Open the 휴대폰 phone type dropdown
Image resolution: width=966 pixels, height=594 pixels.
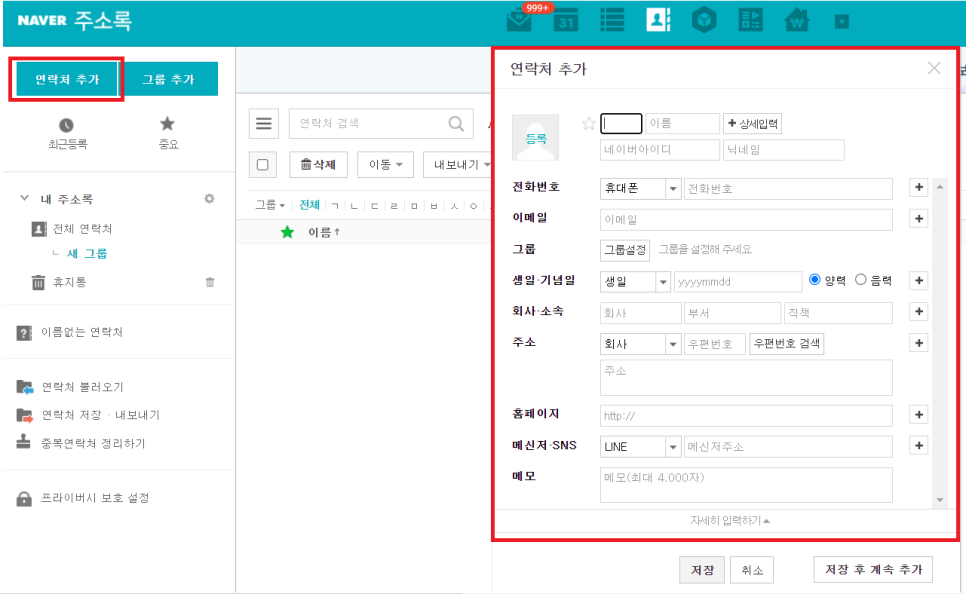click(x=640, y=189)
